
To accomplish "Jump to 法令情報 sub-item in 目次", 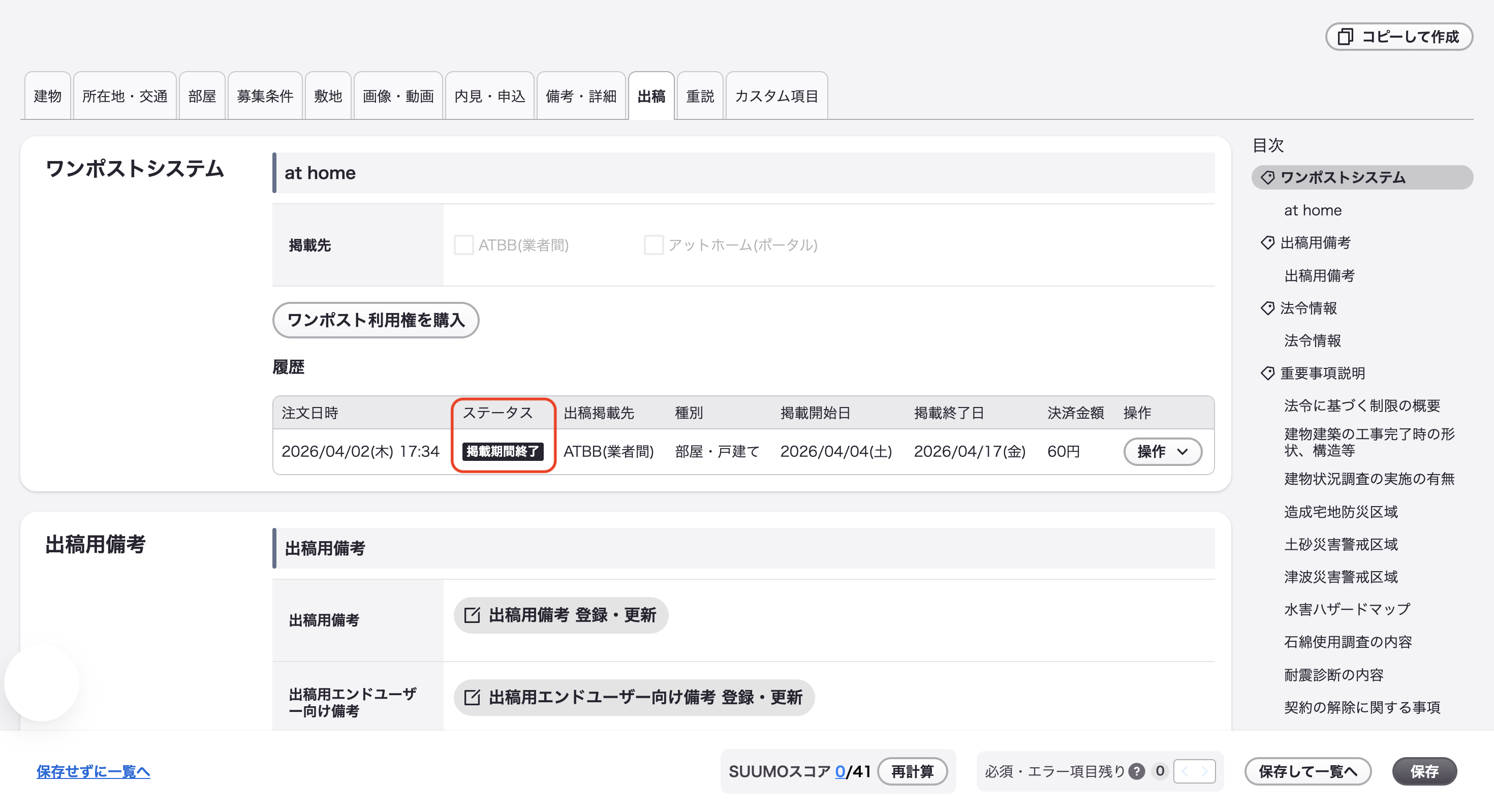I will coord(1313,340).
